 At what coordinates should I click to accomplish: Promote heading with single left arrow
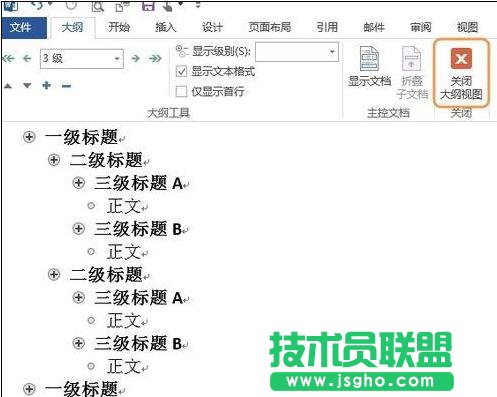click(27, 59)
